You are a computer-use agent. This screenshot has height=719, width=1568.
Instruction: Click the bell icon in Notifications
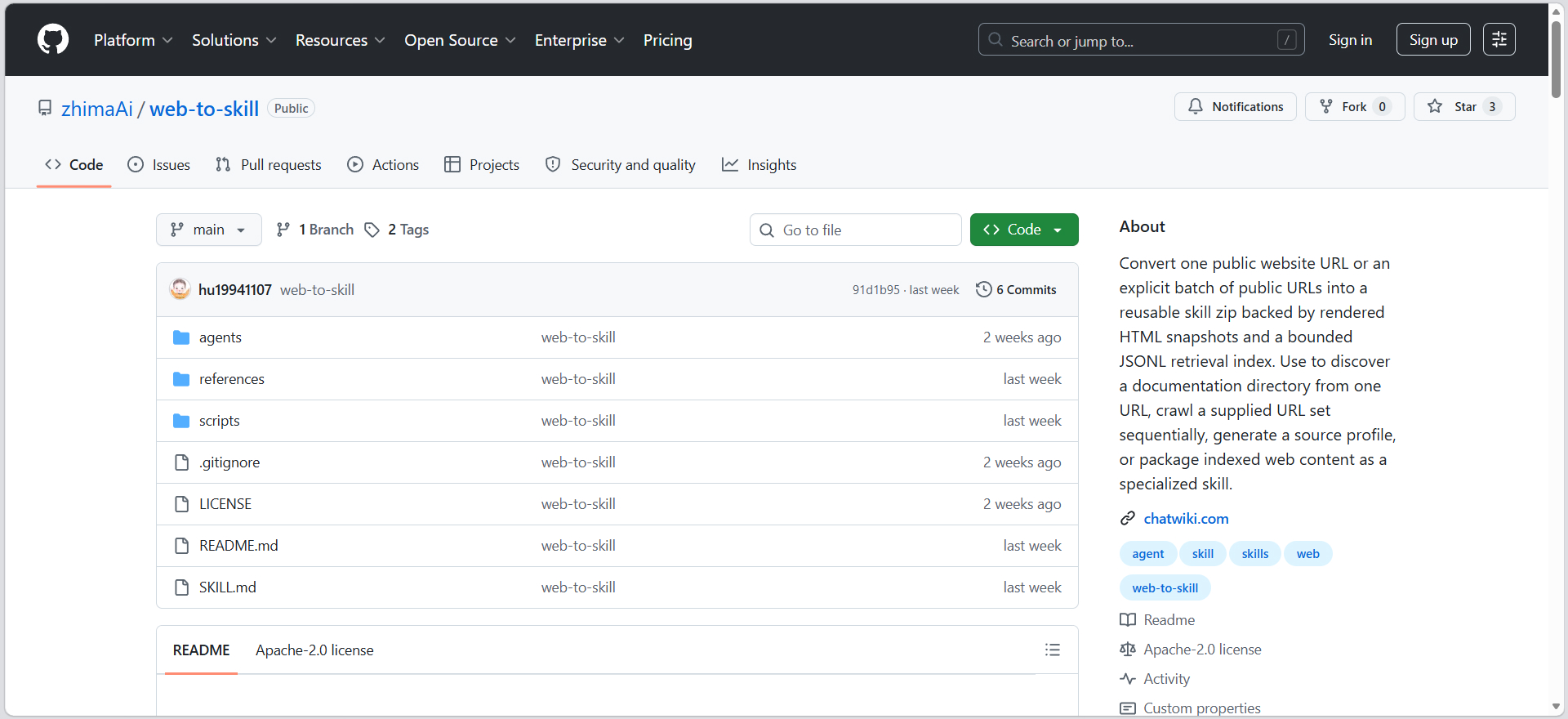click(1196, 106)
